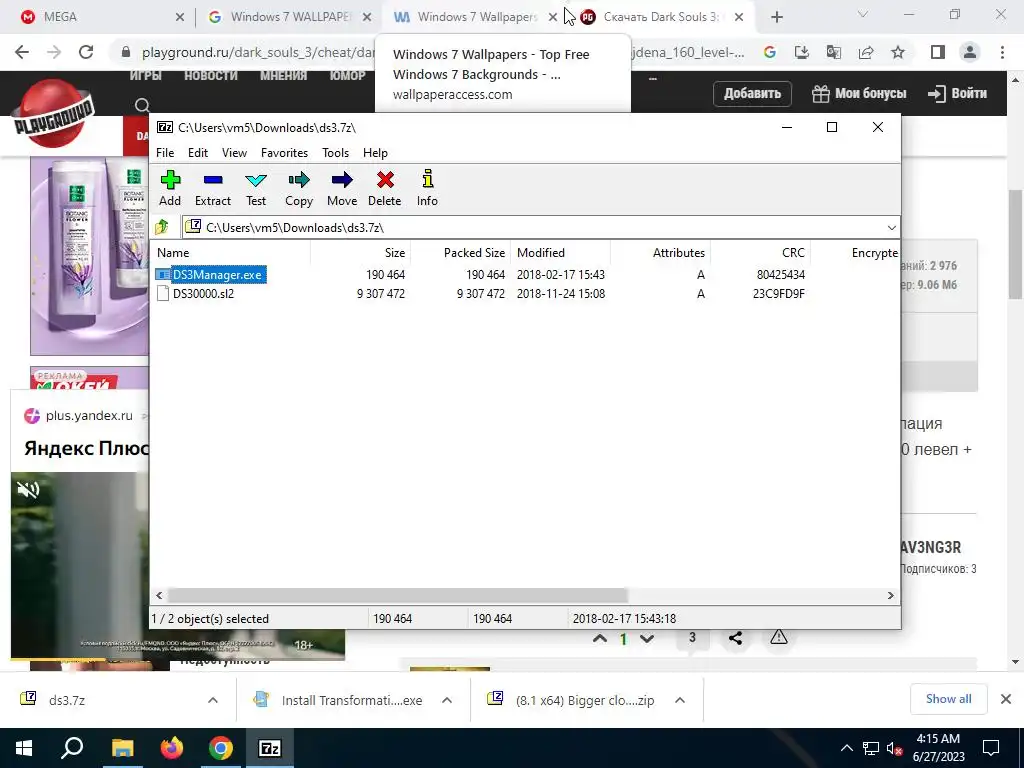Click the report warning triangle icon
Viewport: 1024px width, 768px height.
pyautogui.click(x=778, y=637)
